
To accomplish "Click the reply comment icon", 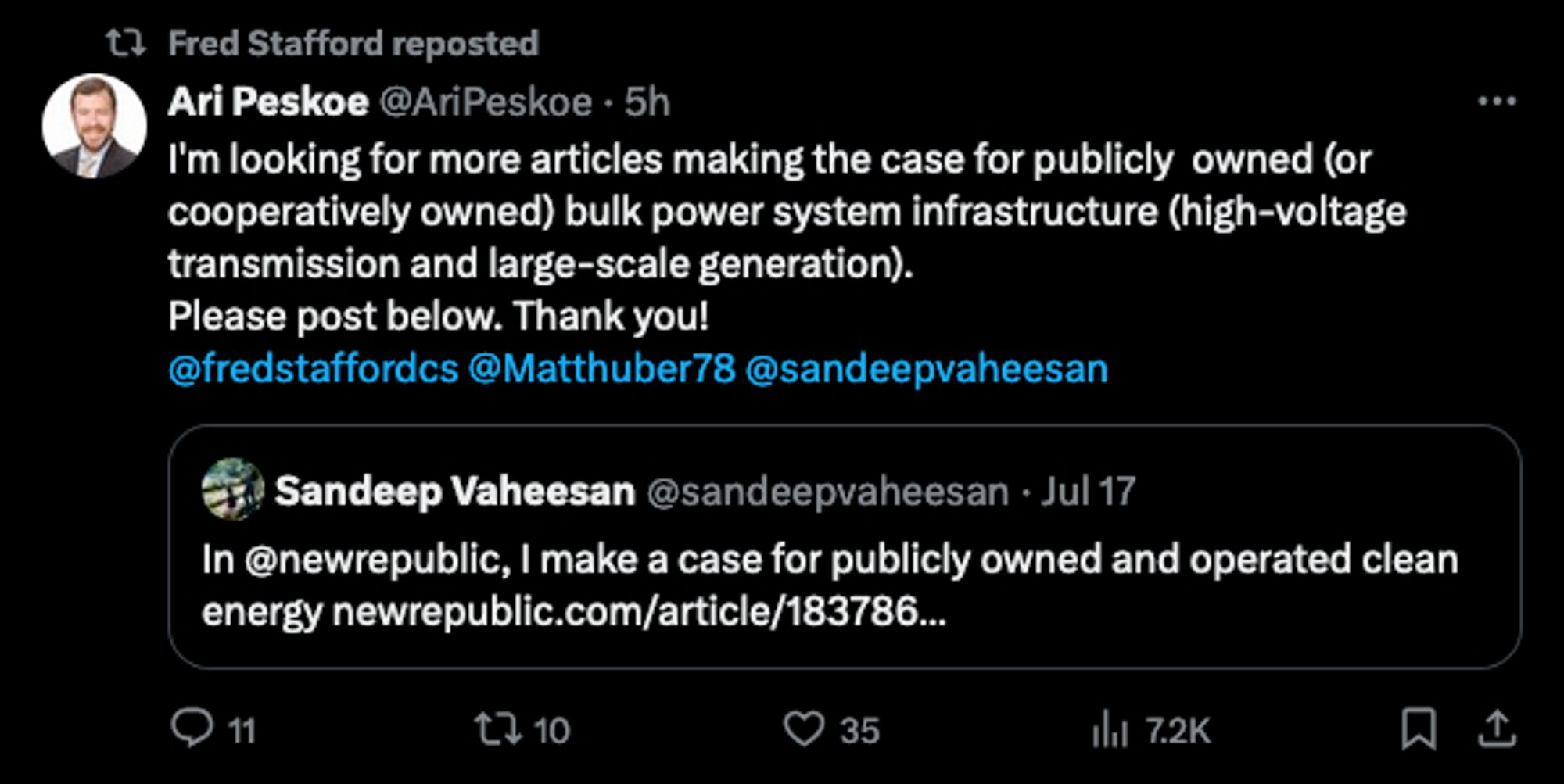I will click(192, 729).
